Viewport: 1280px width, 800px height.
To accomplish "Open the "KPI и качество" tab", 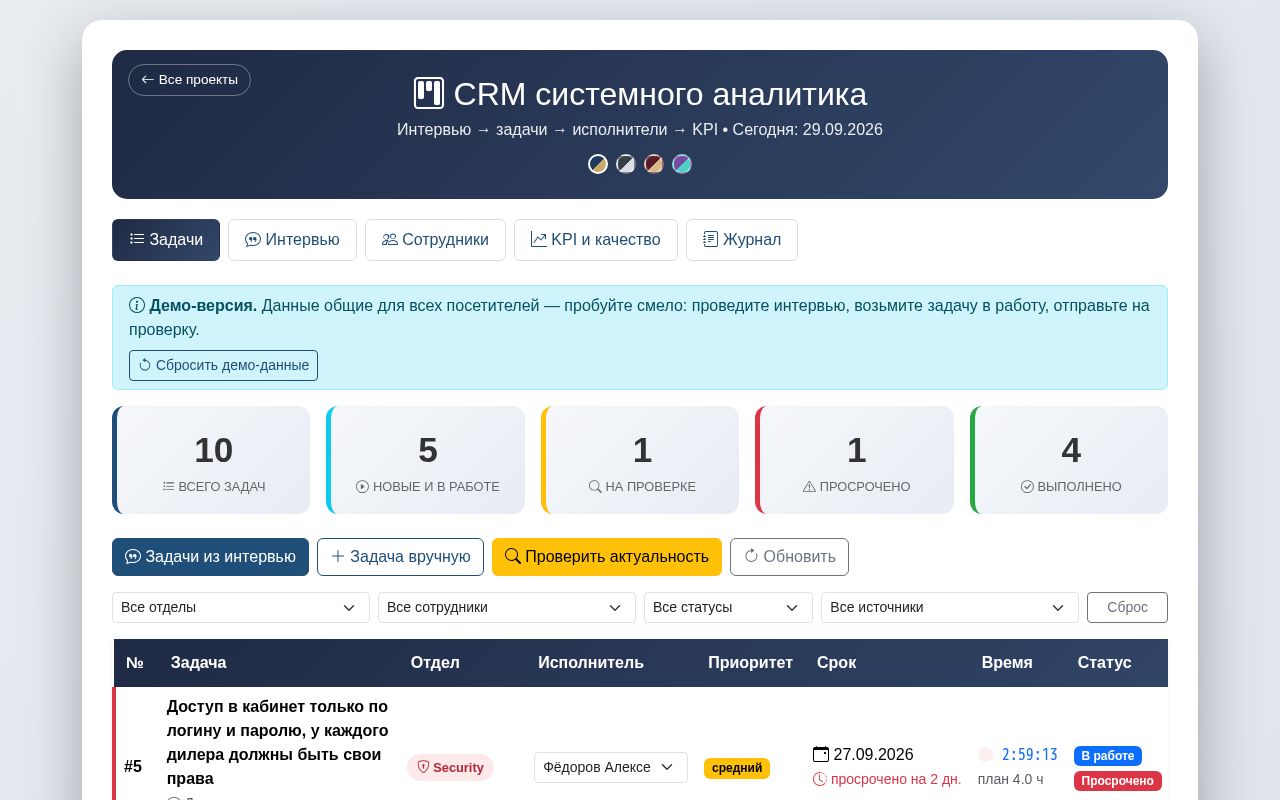I will click(596, 240).
